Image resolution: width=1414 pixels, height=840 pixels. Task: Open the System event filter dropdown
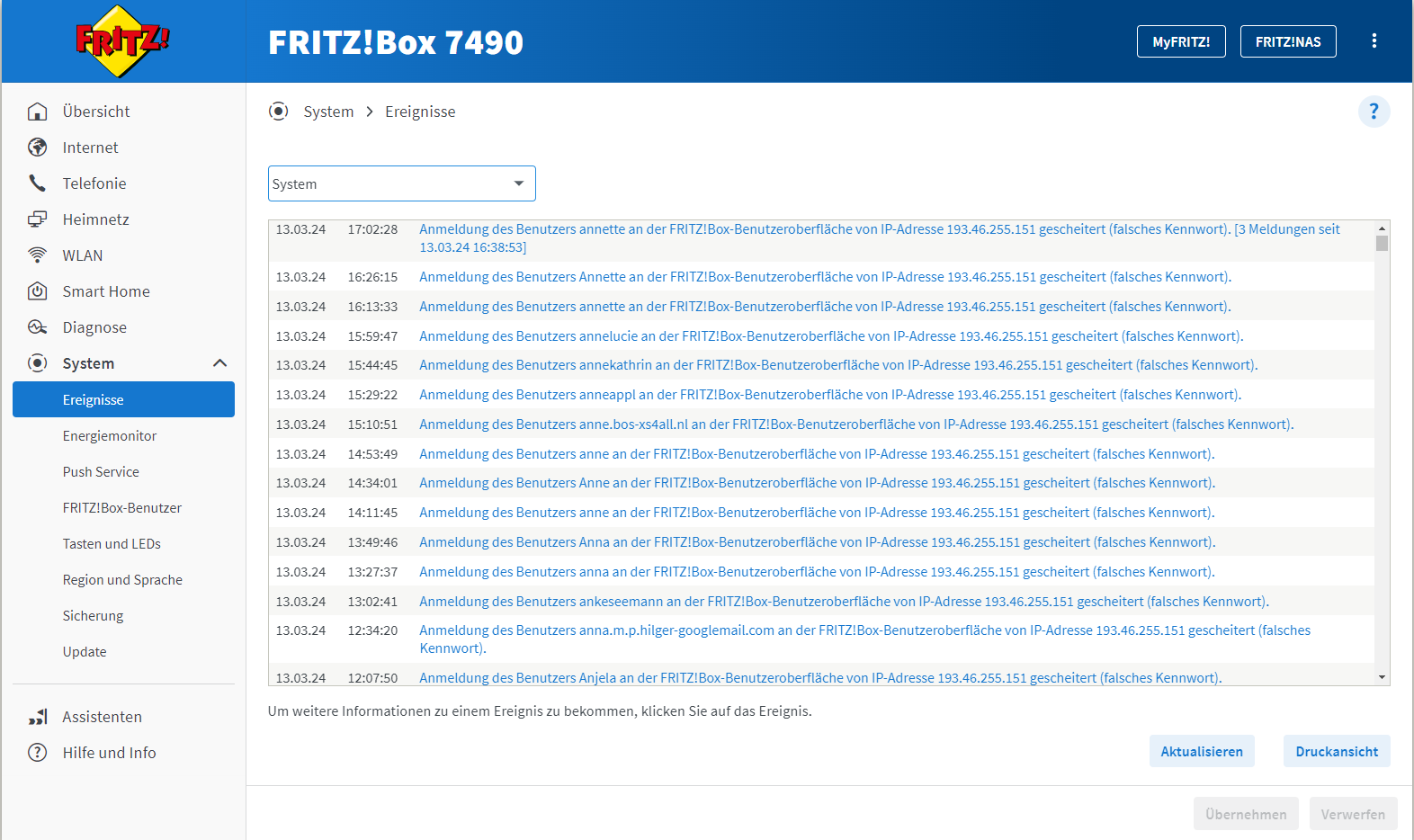pos(401,183)
